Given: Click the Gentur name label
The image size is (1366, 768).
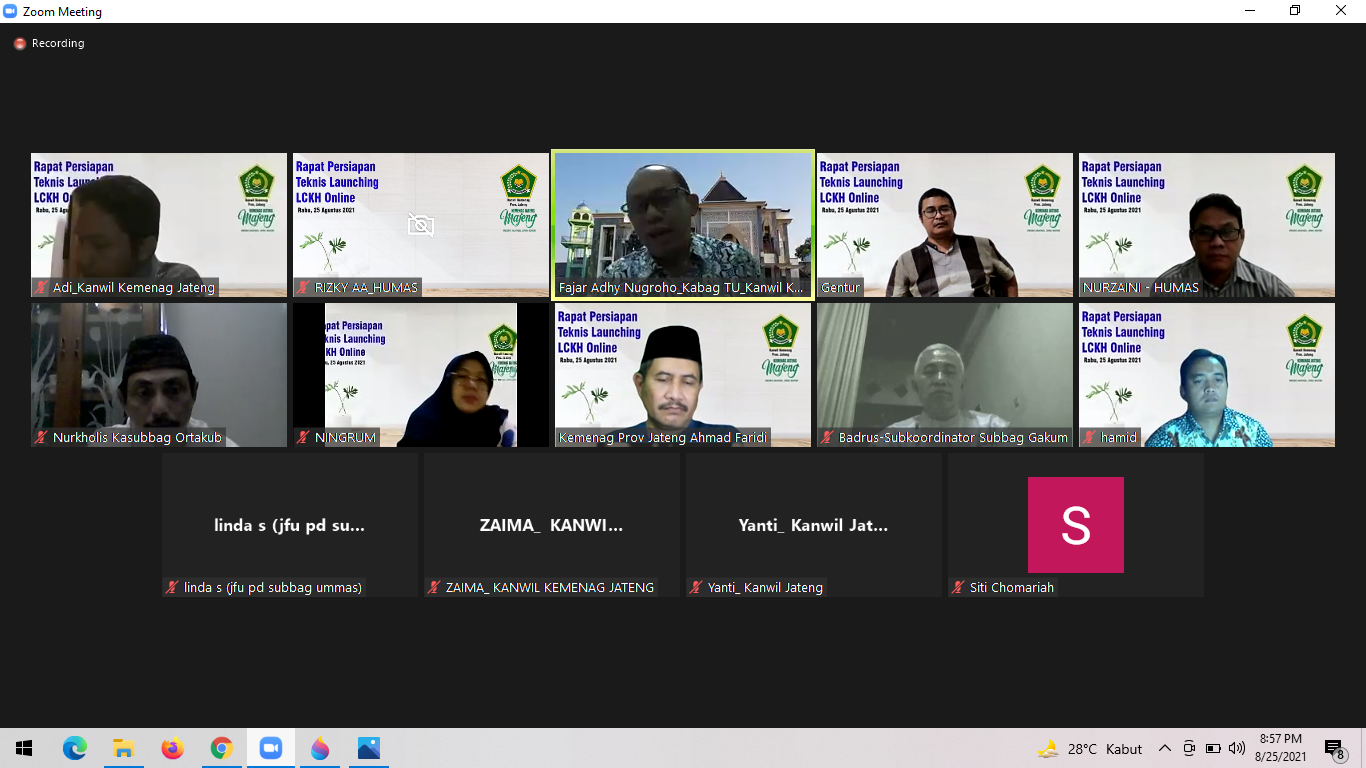Looking at the screenshot, I should 841,288.
